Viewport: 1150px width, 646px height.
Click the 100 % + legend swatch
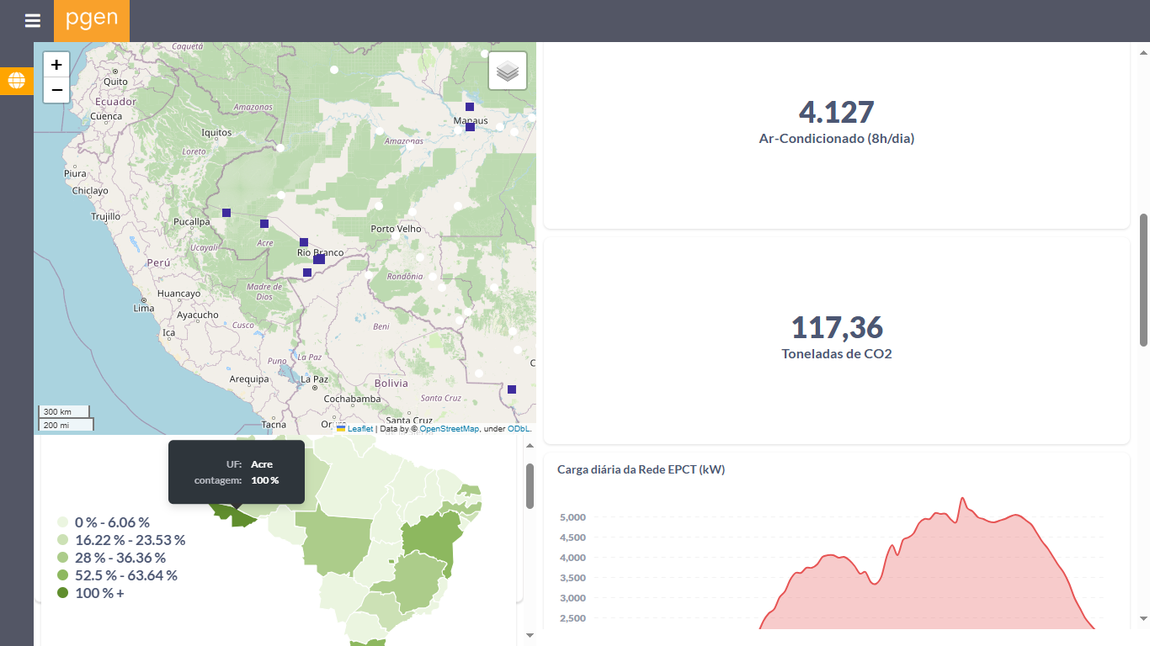tap(63, 593)
